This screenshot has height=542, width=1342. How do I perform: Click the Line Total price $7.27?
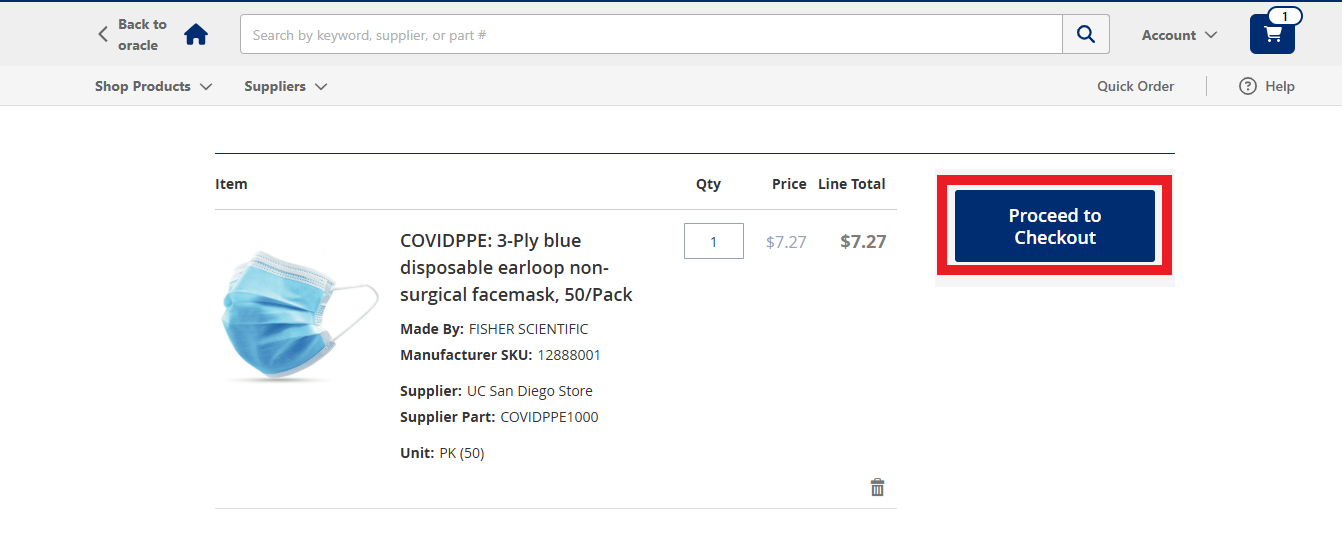point(863,241)
